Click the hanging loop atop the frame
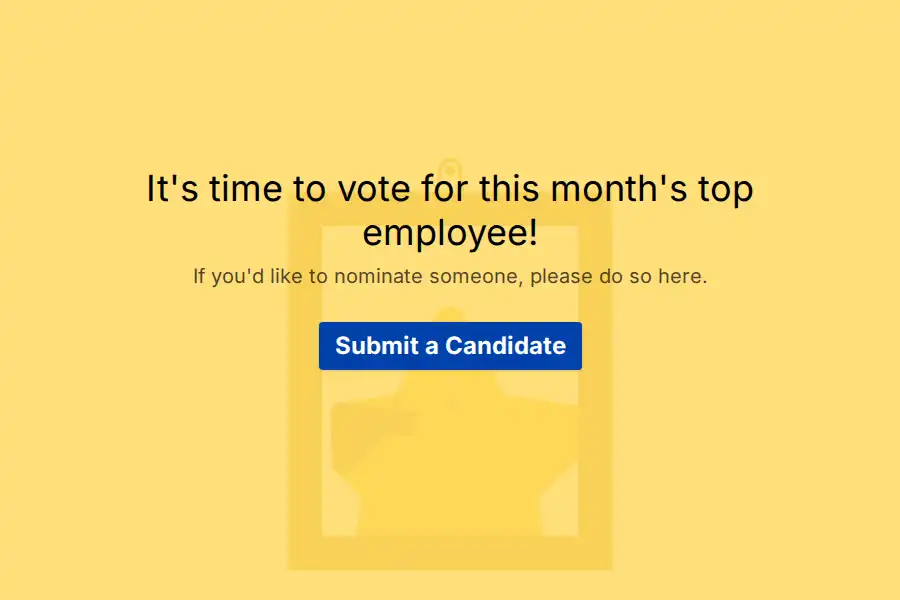900x600 pixels. (x=450, y=168)
